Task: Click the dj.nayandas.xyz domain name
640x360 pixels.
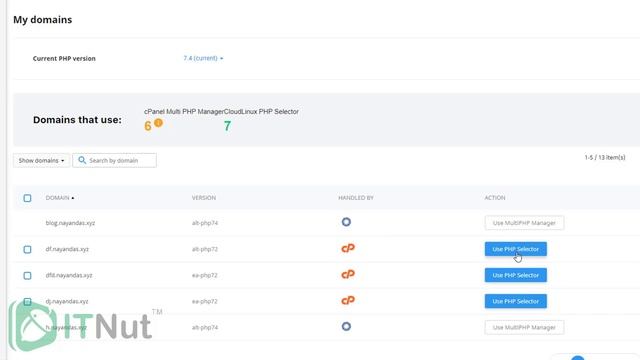Action: [67, 301]
